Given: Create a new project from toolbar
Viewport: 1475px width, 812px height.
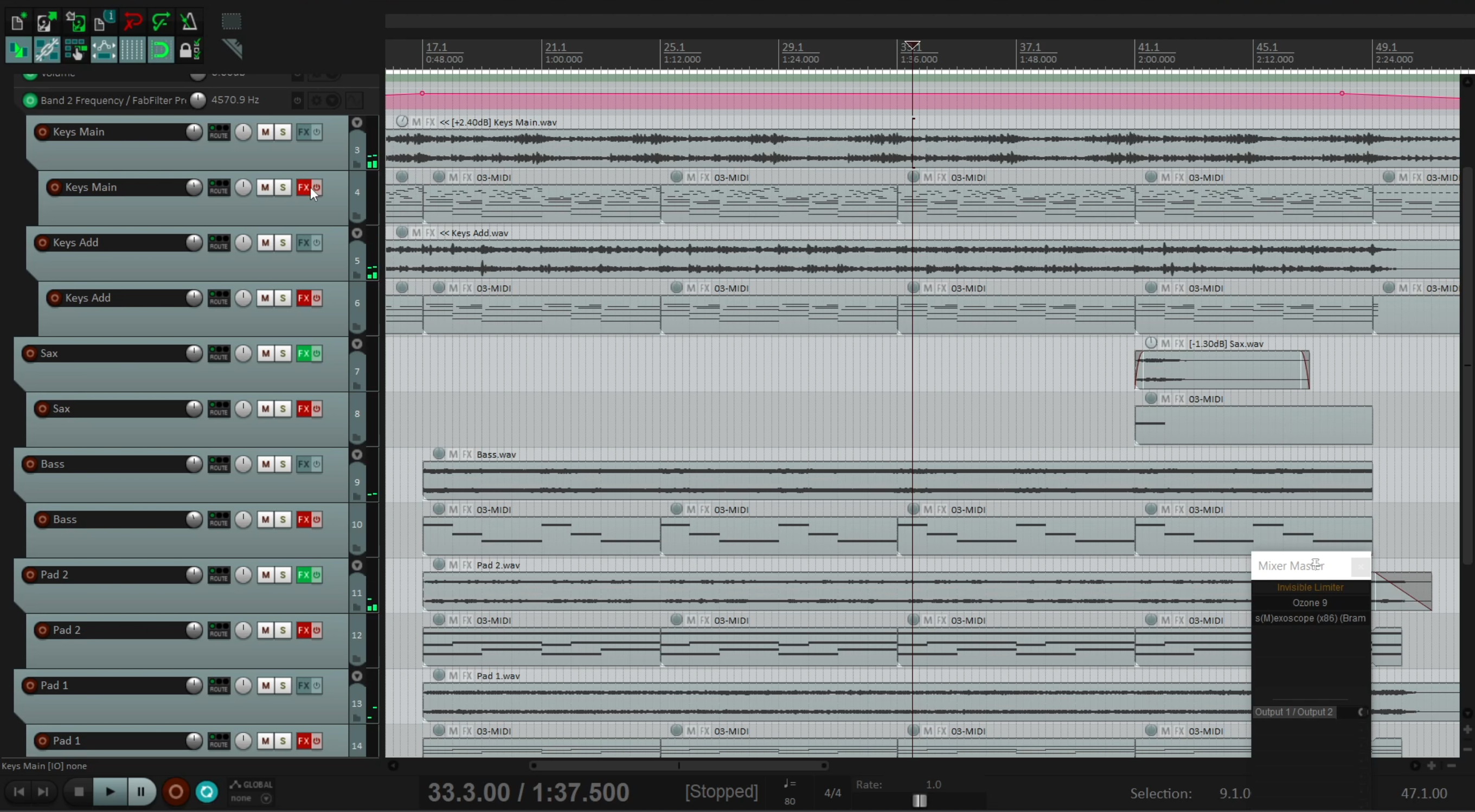Looking at the screenshot, I should (x=17, y=22).
